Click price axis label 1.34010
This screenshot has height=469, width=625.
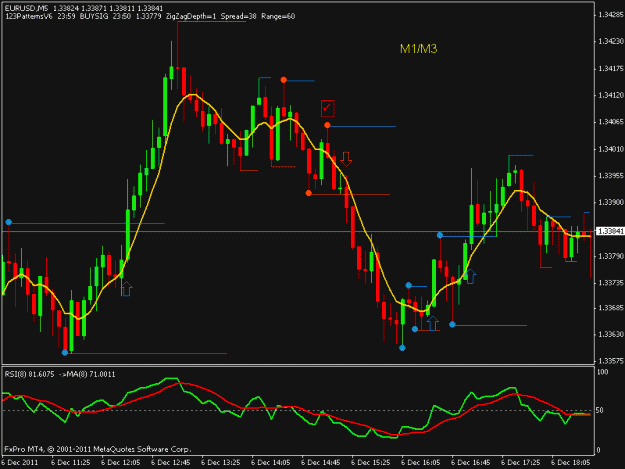coord(611,149)
